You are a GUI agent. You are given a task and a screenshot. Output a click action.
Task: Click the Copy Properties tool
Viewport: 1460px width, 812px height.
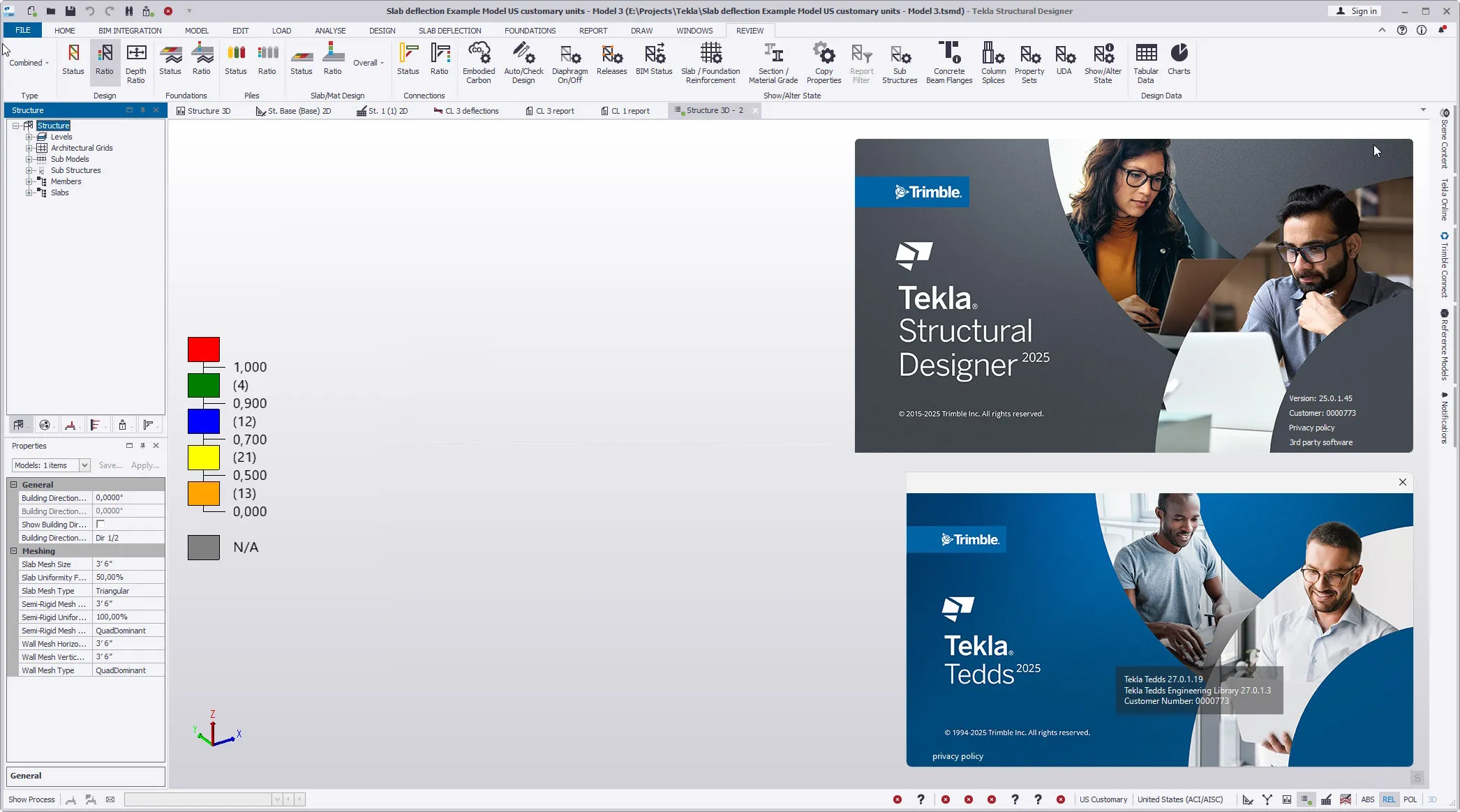pyautogui.click(x=824, y=63)
